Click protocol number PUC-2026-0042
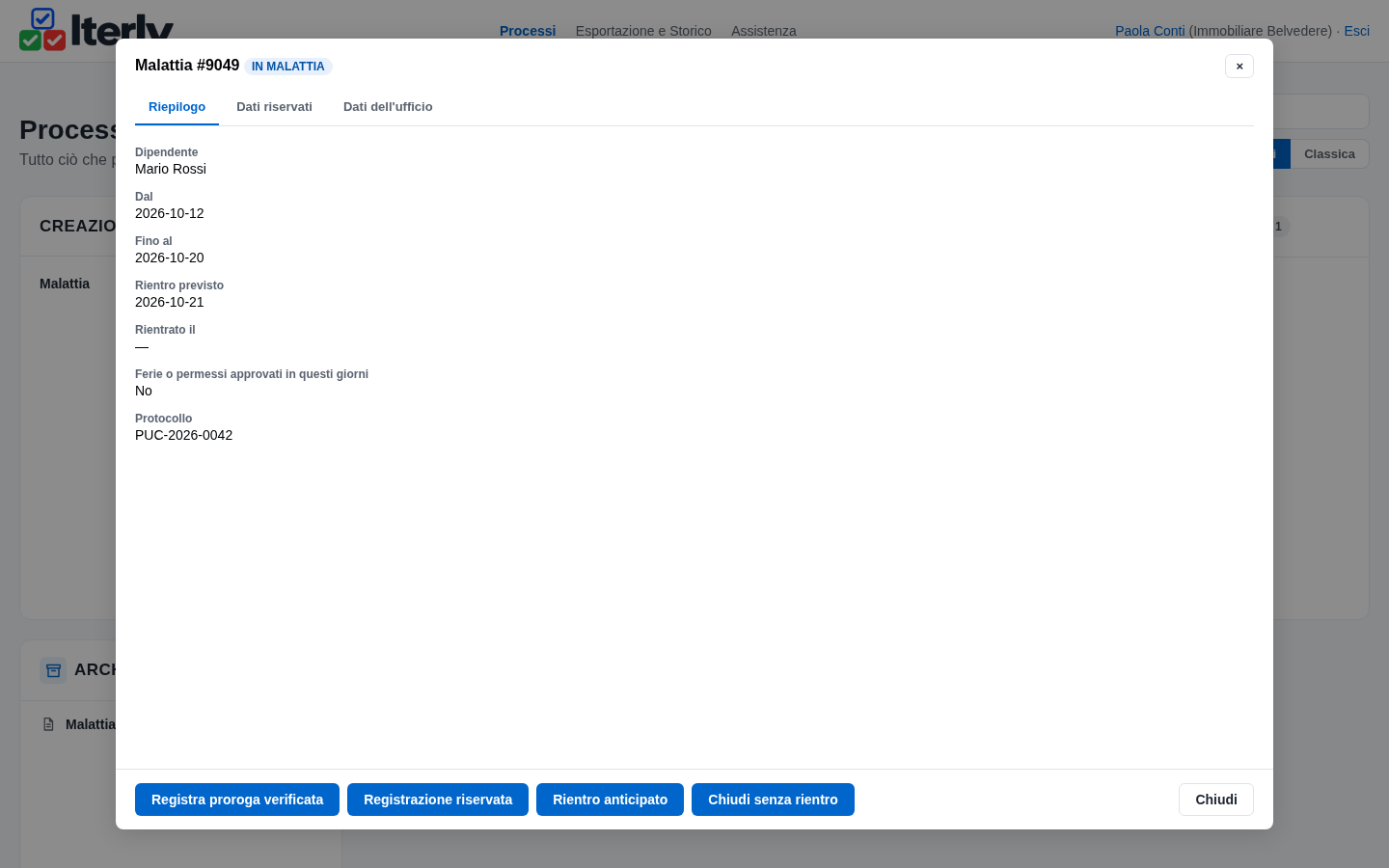The width and height of the screenshot is (1389, 868). (x=184, y=435)
